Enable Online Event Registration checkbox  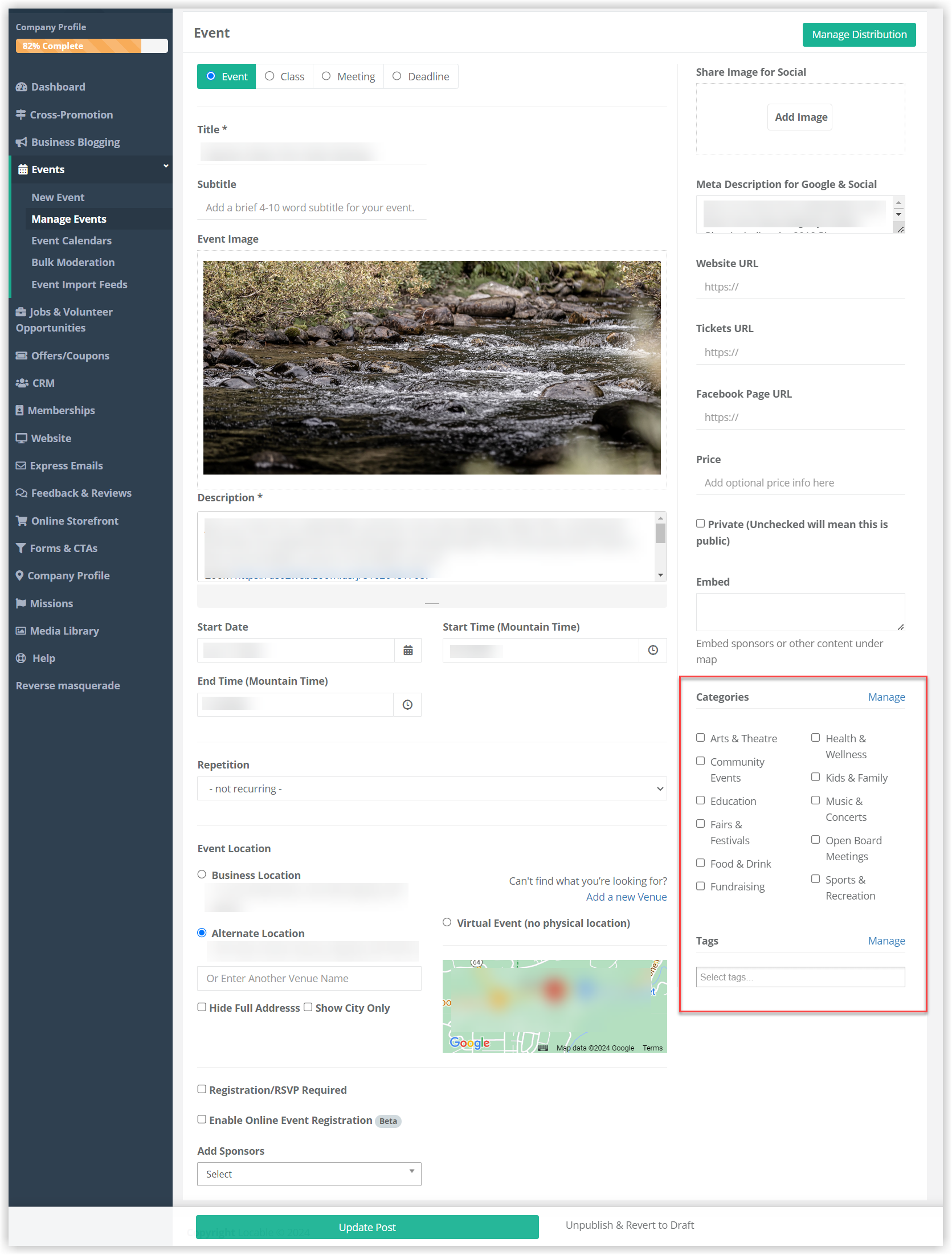pyautogui.click(x=202, y=1119)
